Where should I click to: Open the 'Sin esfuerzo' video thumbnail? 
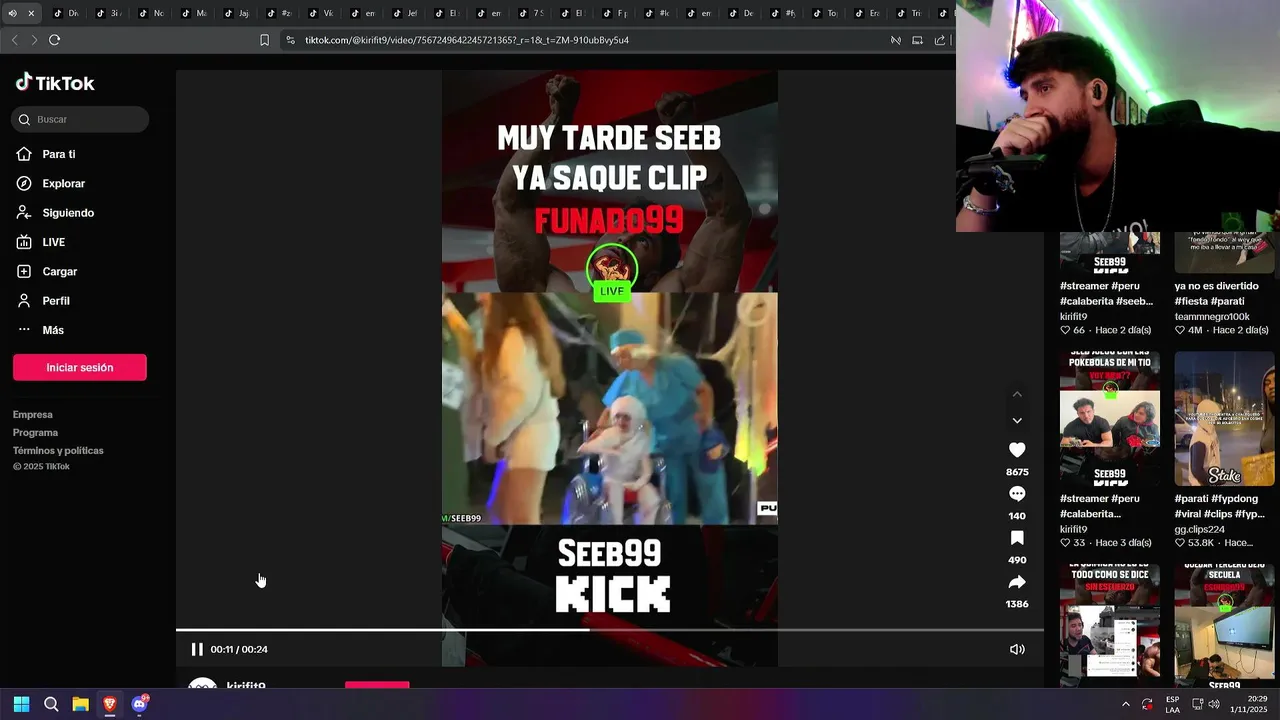1110,626
